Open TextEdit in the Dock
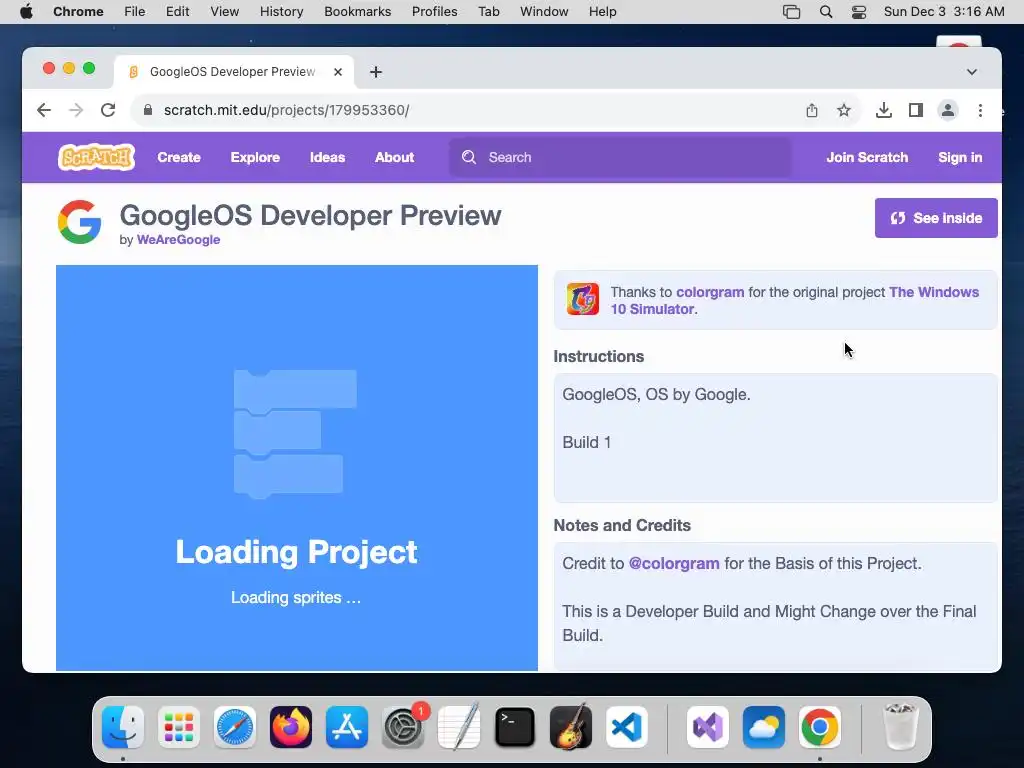Viewport: 1024px width, 768px height. click(459, 727)
